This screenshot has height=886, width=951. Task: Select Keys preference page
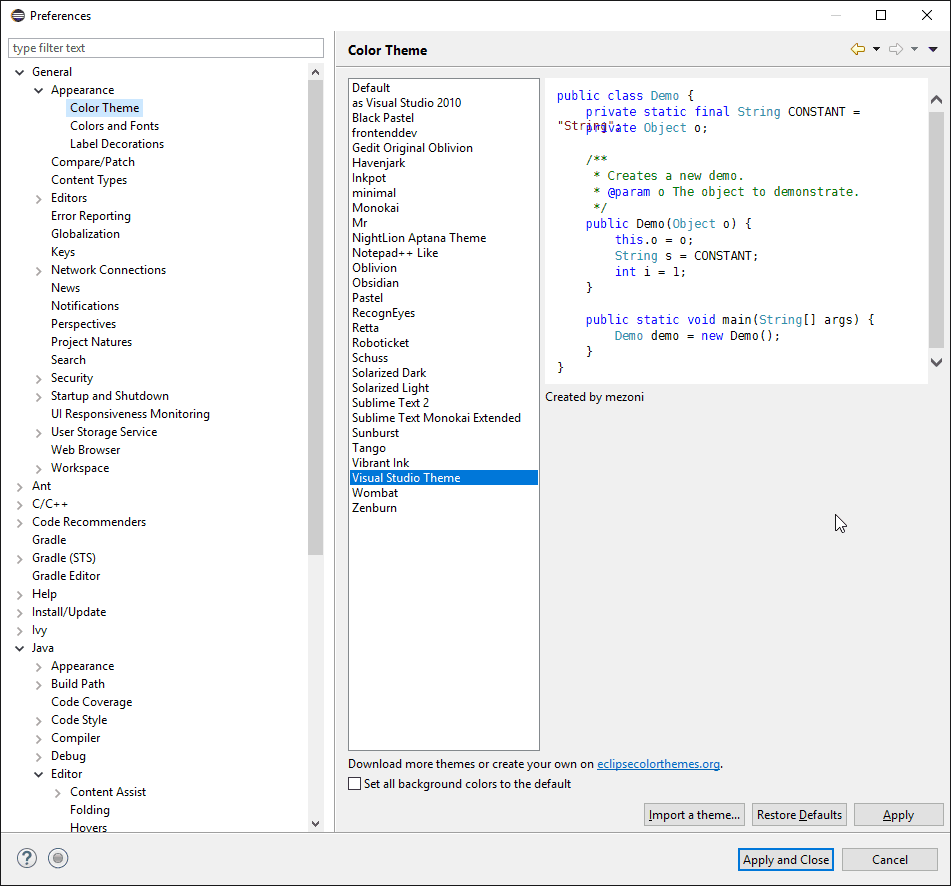pyautogui.click(x=63, y=252)
